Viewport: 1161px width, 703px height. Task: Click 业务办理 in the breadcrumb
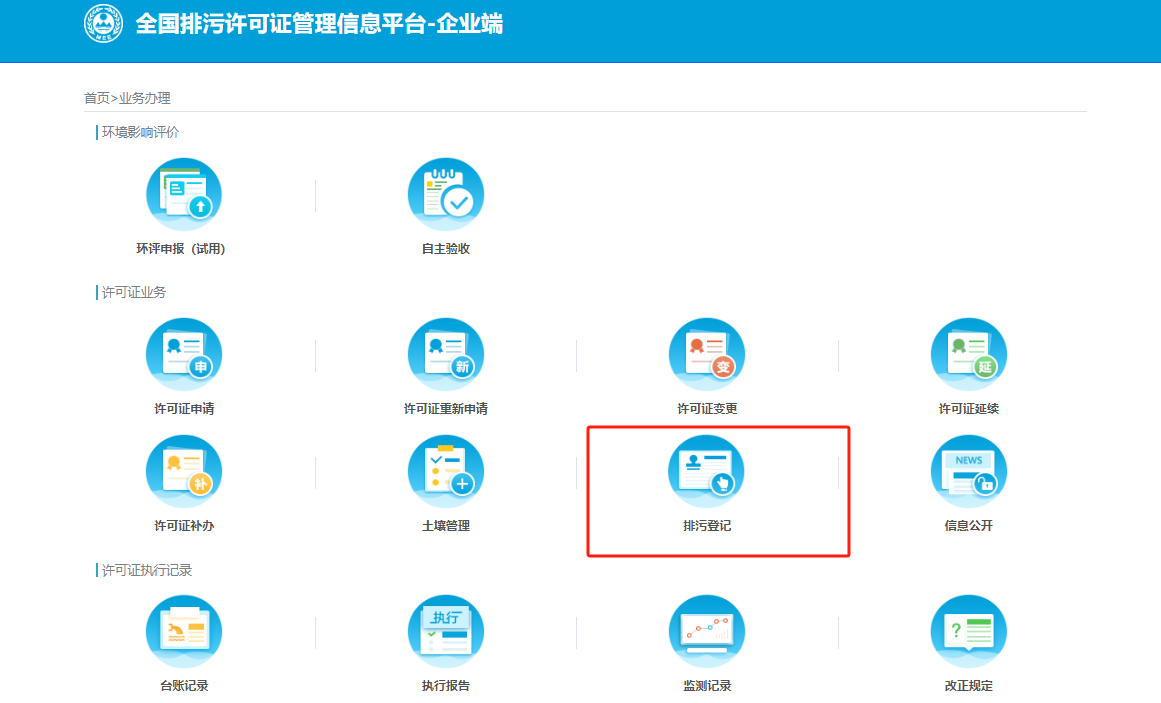(145, 98)
